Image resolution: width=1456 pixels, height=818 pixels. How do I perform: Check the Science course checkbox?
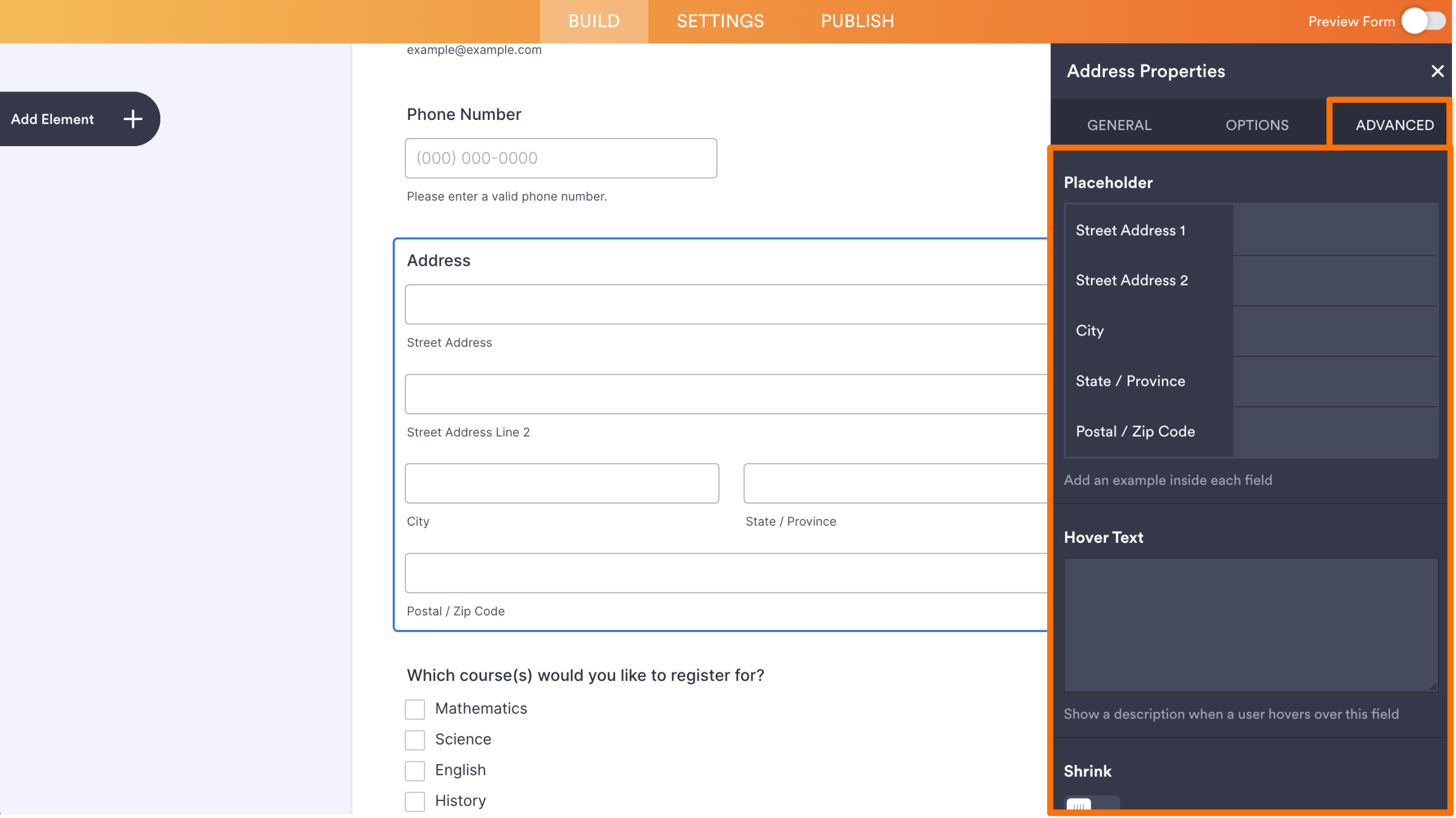[x=415, y=740]
